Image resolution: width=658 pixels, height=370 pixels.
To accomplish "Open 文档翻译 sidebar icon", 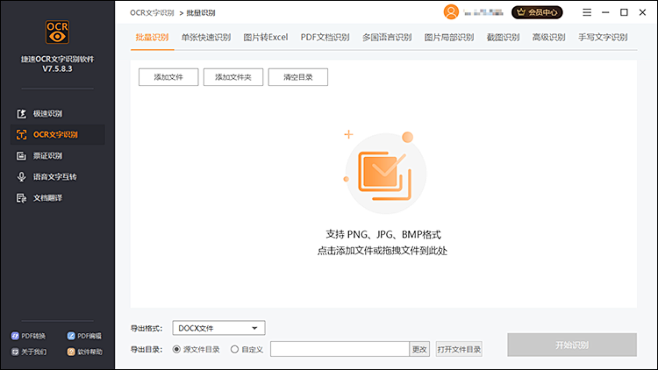I will tap(21, 198).
